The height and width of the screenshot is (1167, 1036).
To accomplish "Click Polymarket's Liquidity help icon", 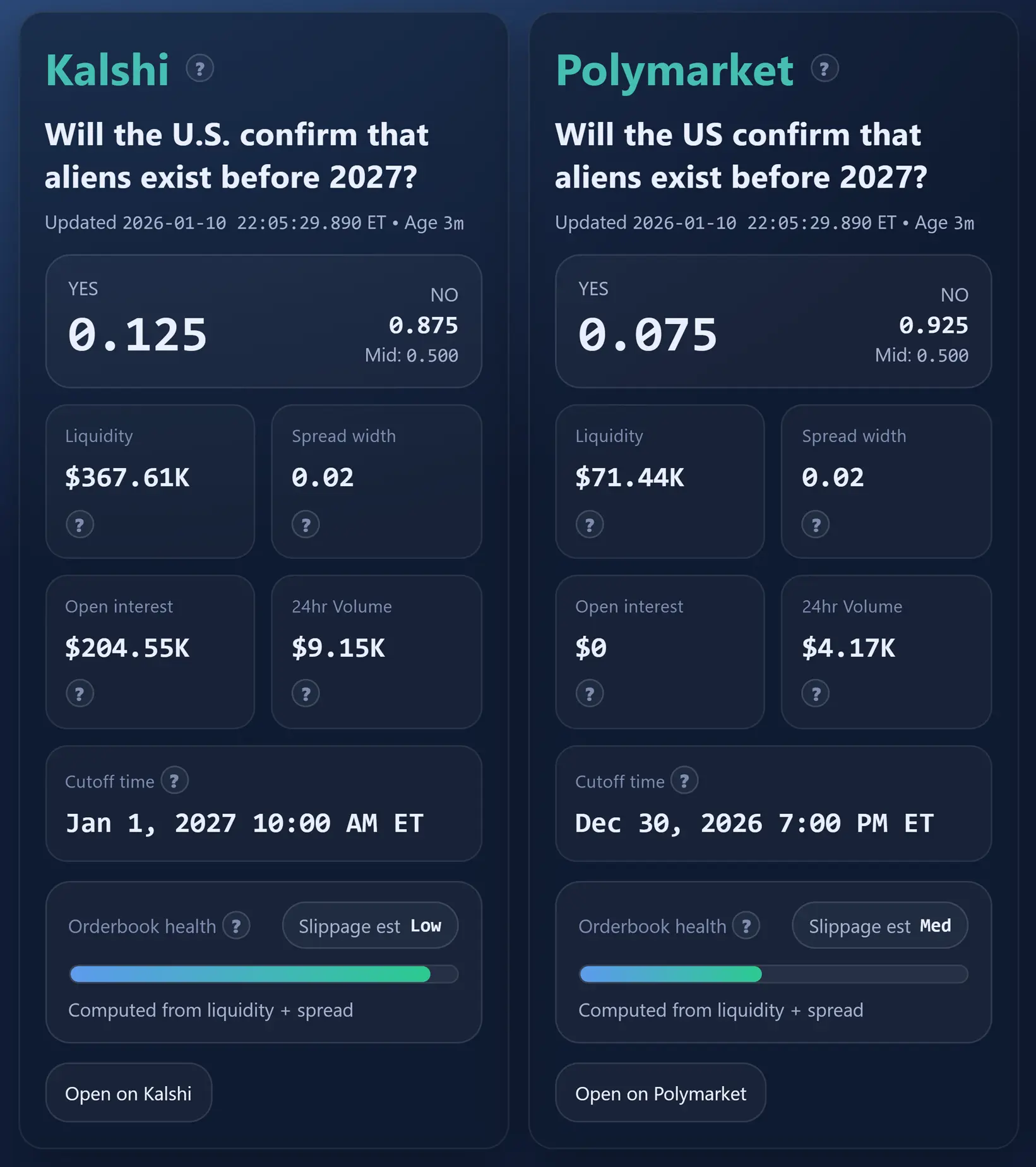I will [x=590, y=524].
